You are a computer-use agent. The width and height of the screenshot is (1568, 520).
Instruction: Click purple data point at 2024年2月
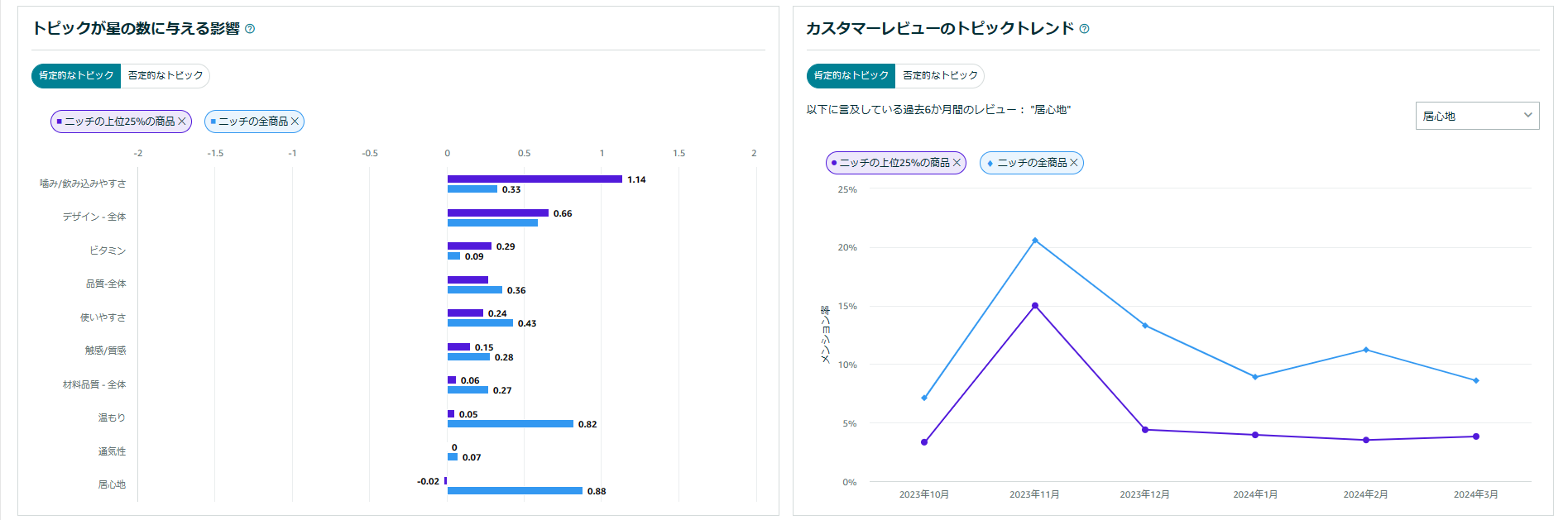pos(1366,440)
